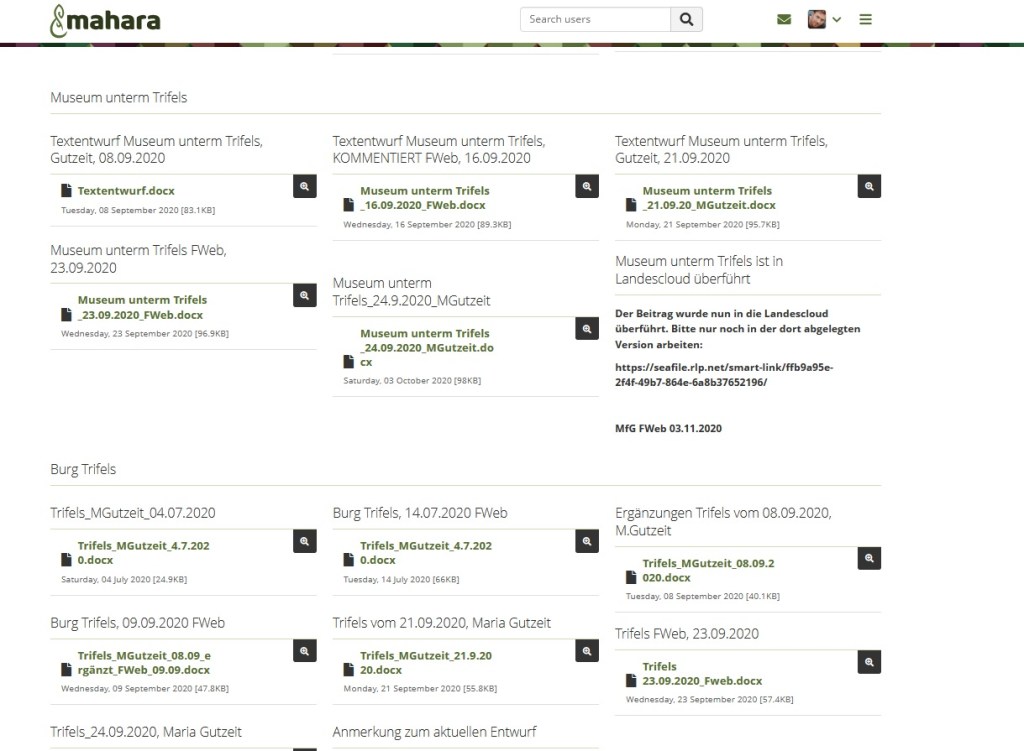Viewport: 1024px width, 751px height.
Task: Open details icon for 21.09.20_MGutzeit.docx
Action: 869,186
